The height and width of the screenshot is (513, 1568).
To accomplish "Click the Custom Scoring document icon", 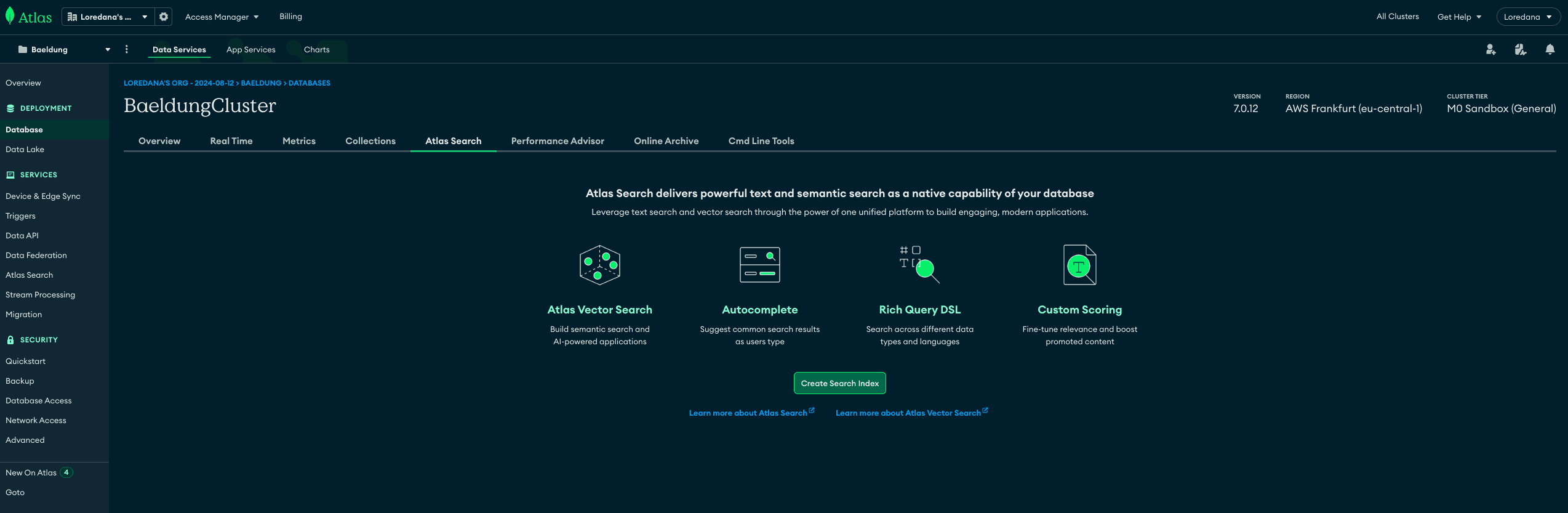I will point(1080,265).
